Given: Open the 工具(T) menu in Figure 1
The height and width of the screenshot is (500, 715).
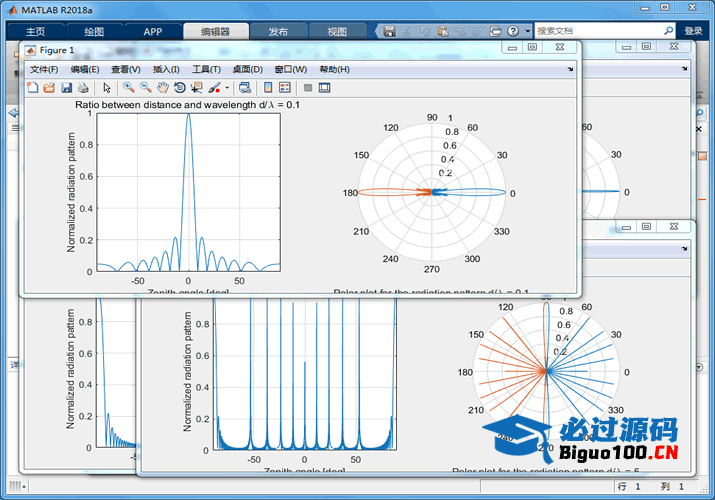Looking at the screenshot, I should [207, 69].
